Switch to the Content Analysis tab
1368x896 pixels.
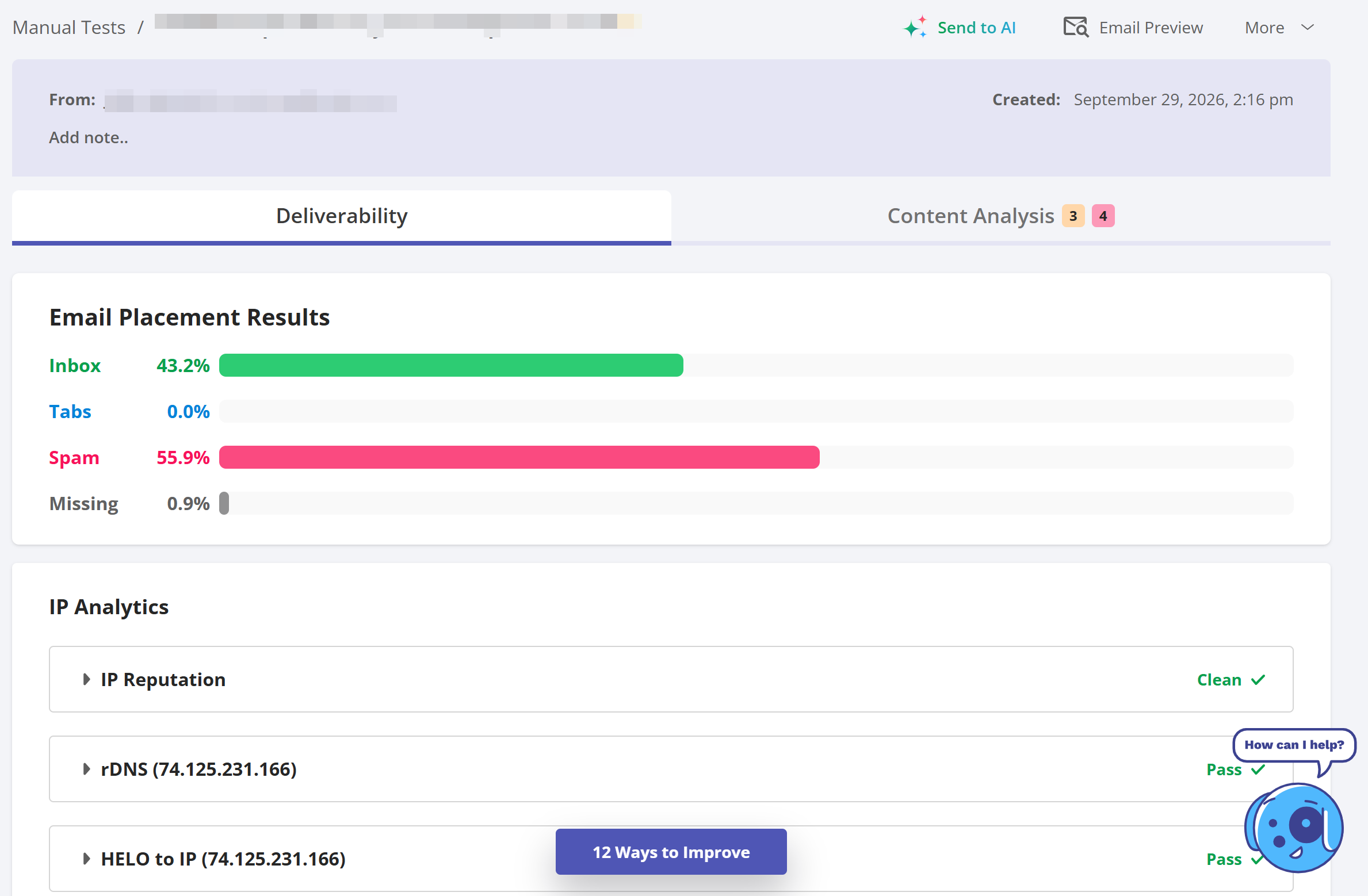pyautogui.click(x=1001, y=216)
